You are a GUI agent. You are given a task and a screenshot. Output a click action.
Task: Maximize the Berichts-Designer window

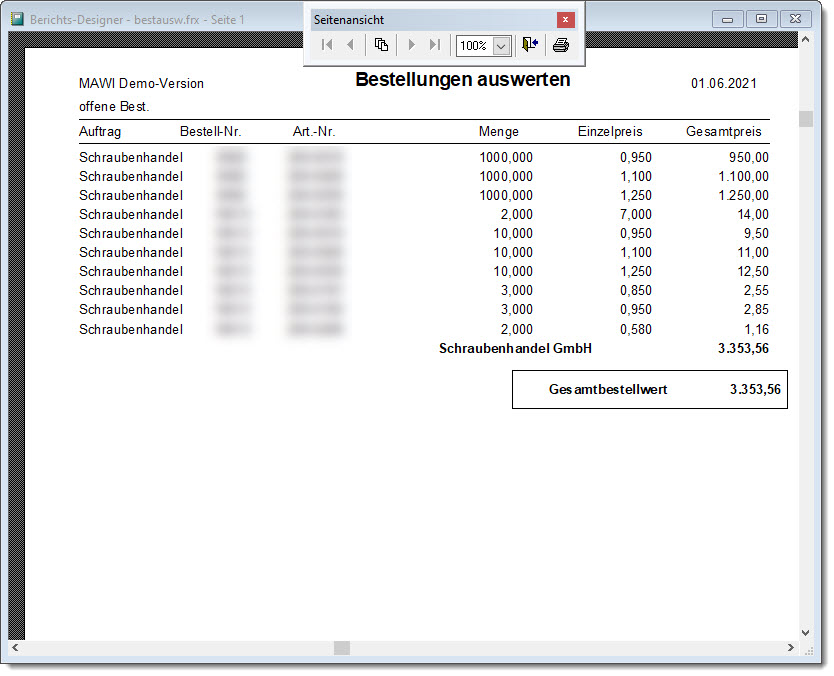[761, 19]
